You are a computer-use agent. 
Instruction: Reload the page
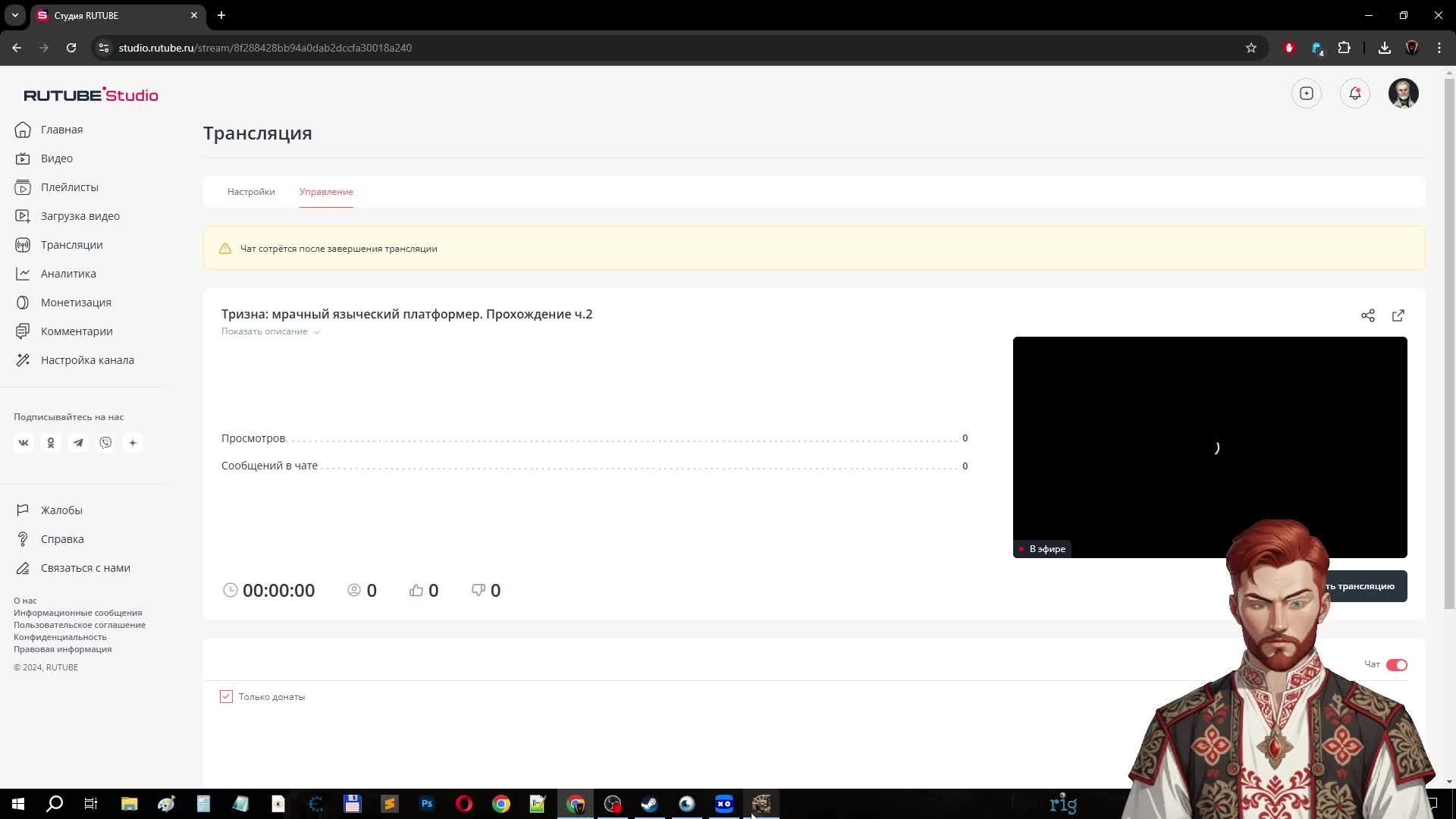coord(71,48)
